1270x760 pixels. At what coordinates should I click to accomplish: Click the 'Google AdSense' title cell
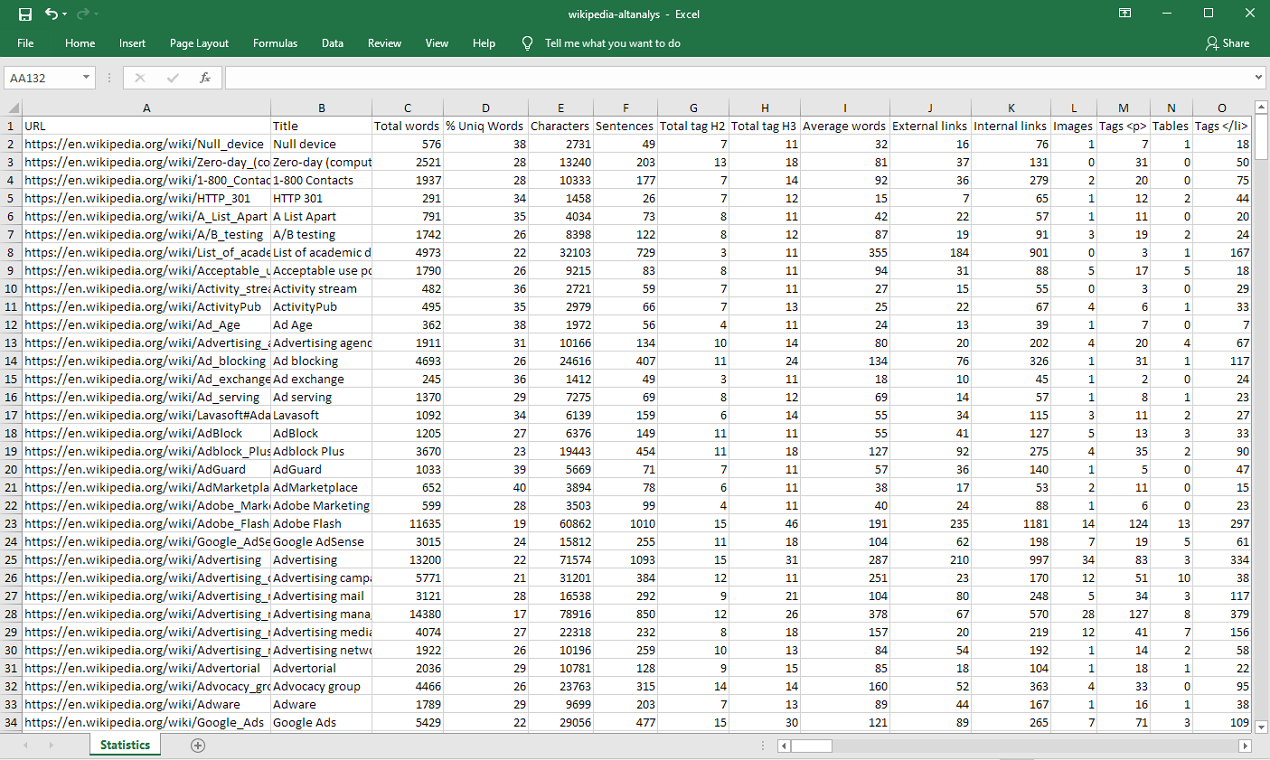click(321, 541)
